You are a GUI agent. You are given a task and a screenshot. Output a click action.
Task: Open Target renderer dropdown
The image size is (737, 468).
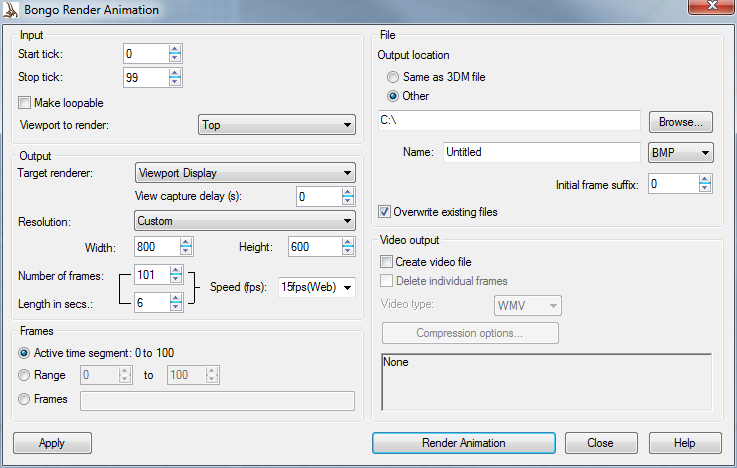click(245, 173)
